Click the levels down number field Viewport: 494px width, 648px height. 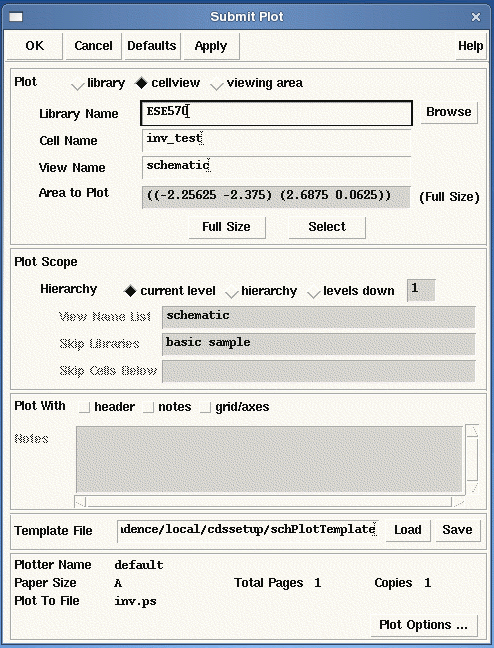421,290
